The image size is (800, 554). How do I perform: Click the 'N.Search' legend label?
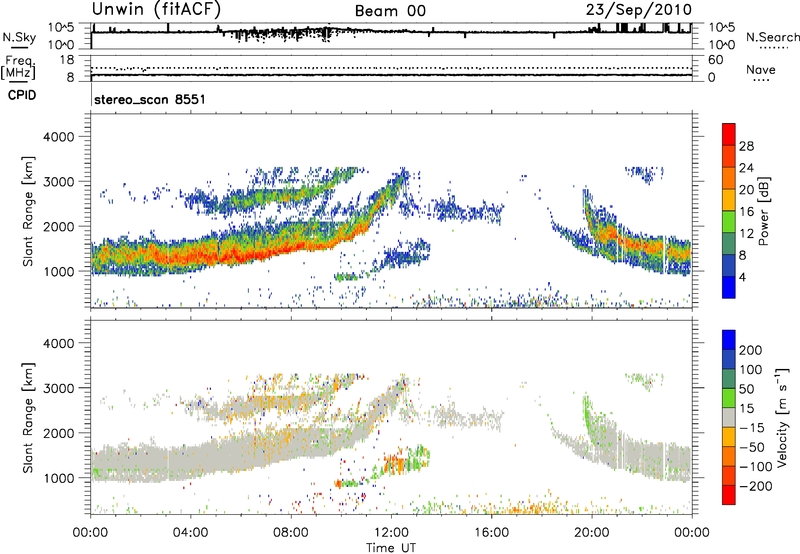point(773,37)
